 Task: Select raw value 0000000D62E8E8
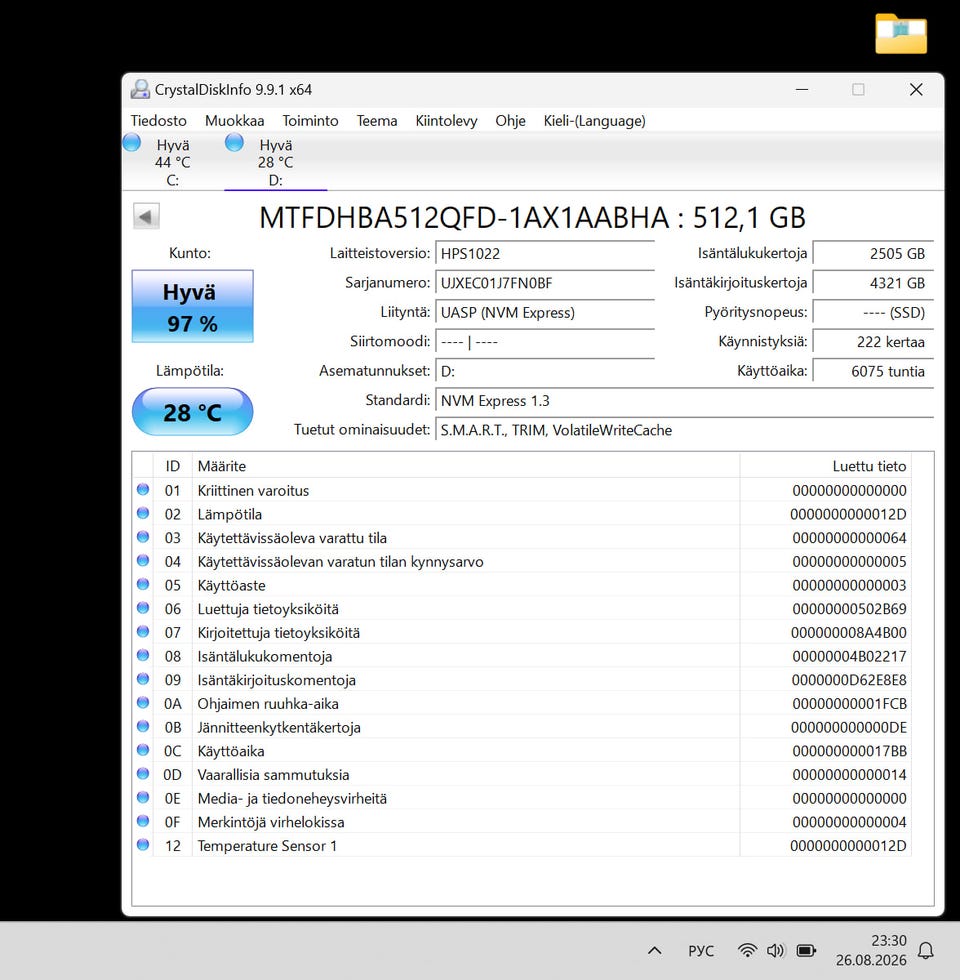click(x=849, y=680)
